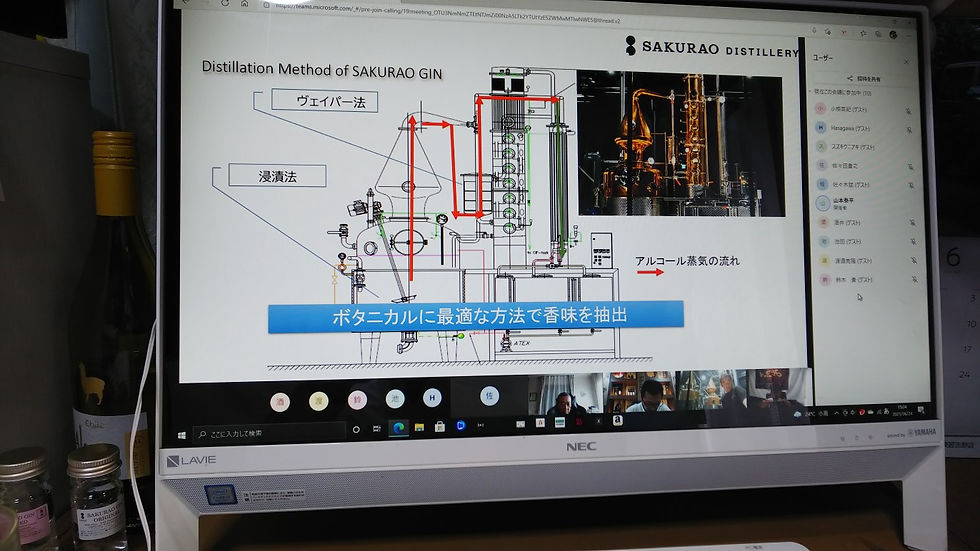Image resolution: width=980 pixels, height=551 pixels.
Task: Show hidden system tray icons
Action: click(836, 413)
